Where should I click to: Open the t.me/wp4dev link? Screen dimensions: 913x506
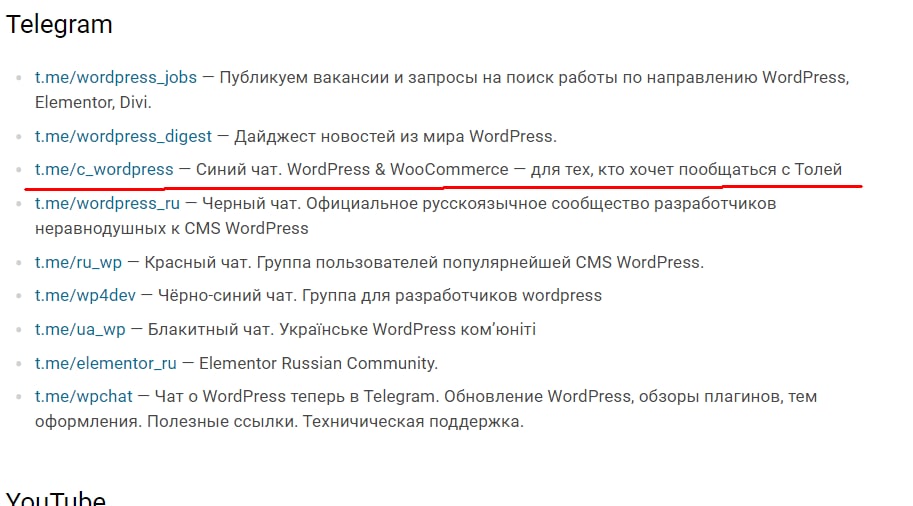(x=85, y=295)
